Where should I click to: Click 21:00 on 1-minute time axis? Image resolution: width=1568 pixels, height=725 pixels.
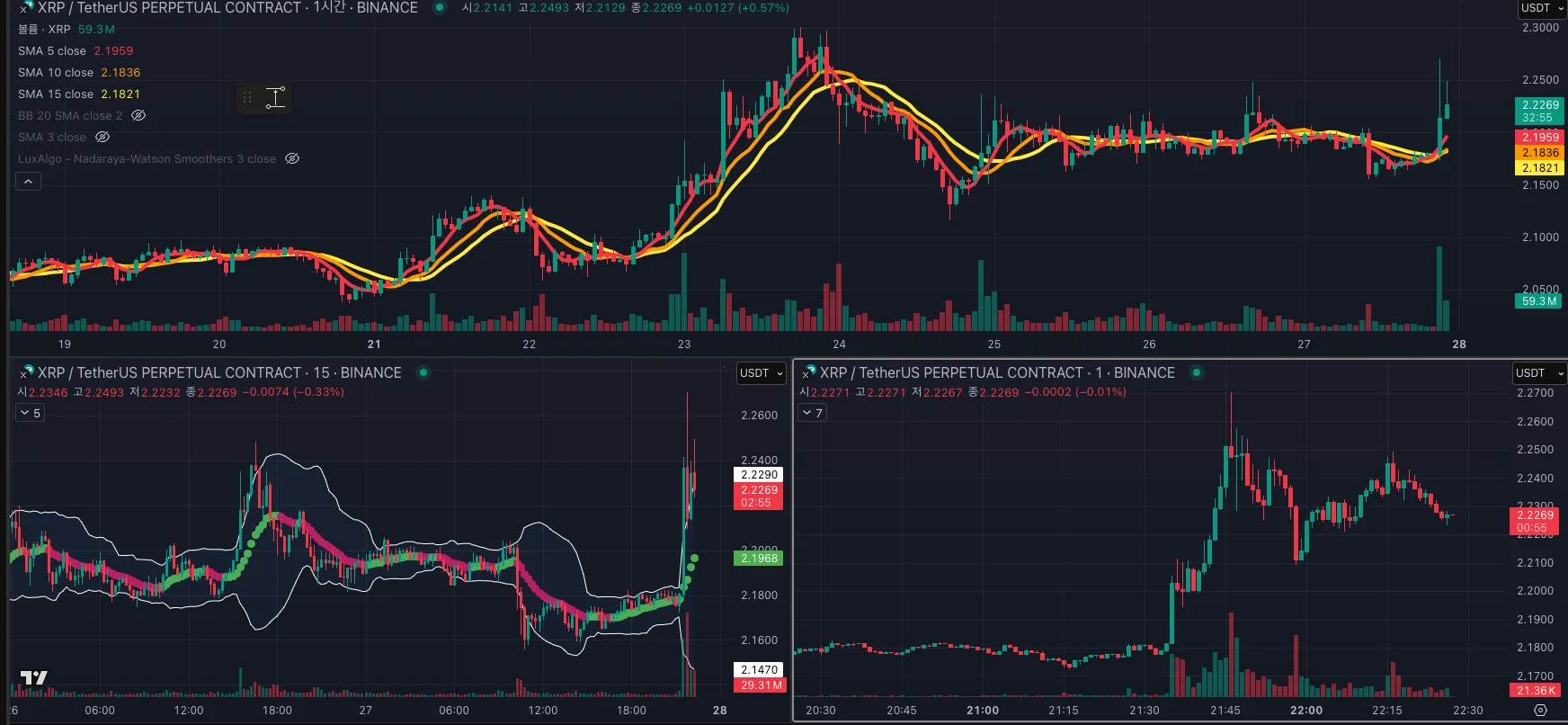coord(983,711)
